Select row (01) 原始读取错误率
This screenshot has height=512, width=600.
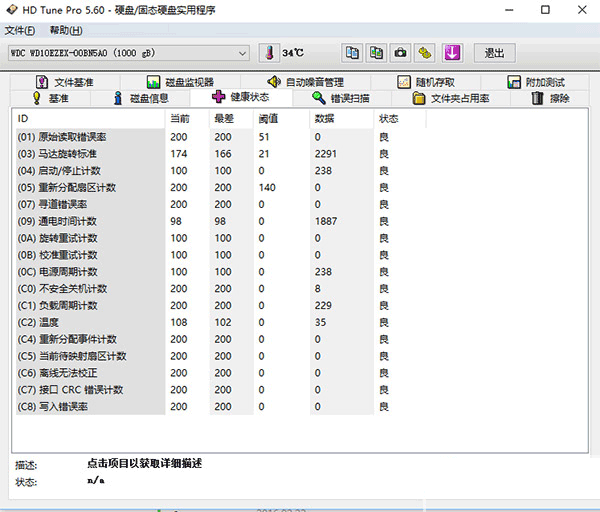pos(220,137)
